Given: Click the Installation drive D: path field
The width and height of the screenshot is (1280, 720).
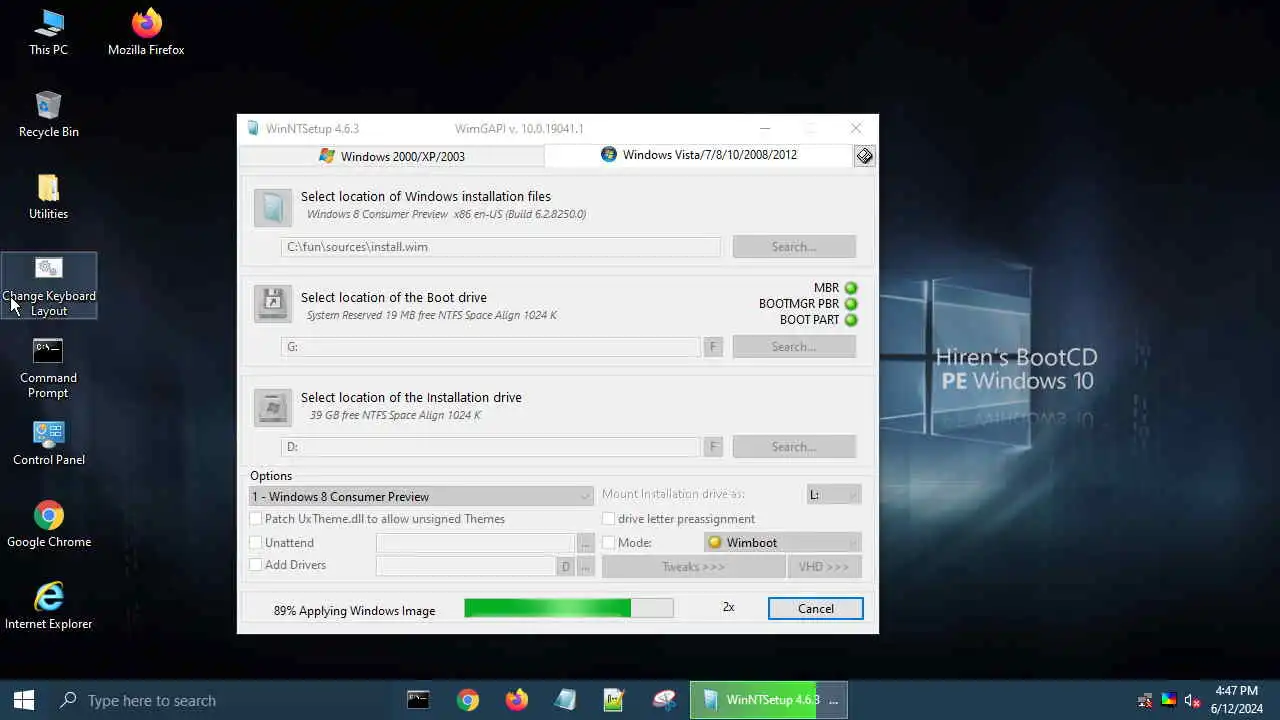Looking at the screenshot, I should pyautogui.click(x=490, y=447).
